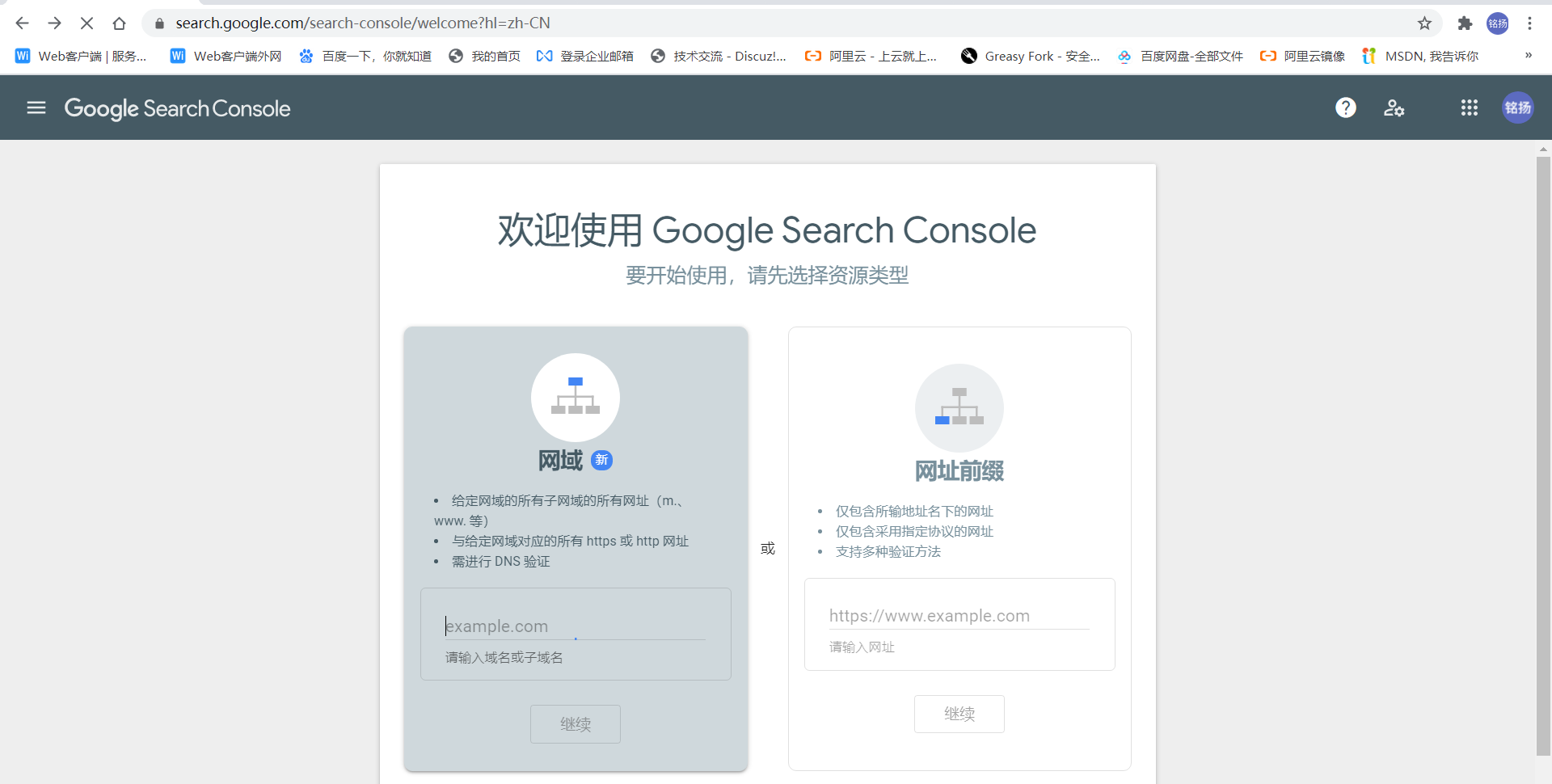Click scrollbar up arrow

[1543, 150]
